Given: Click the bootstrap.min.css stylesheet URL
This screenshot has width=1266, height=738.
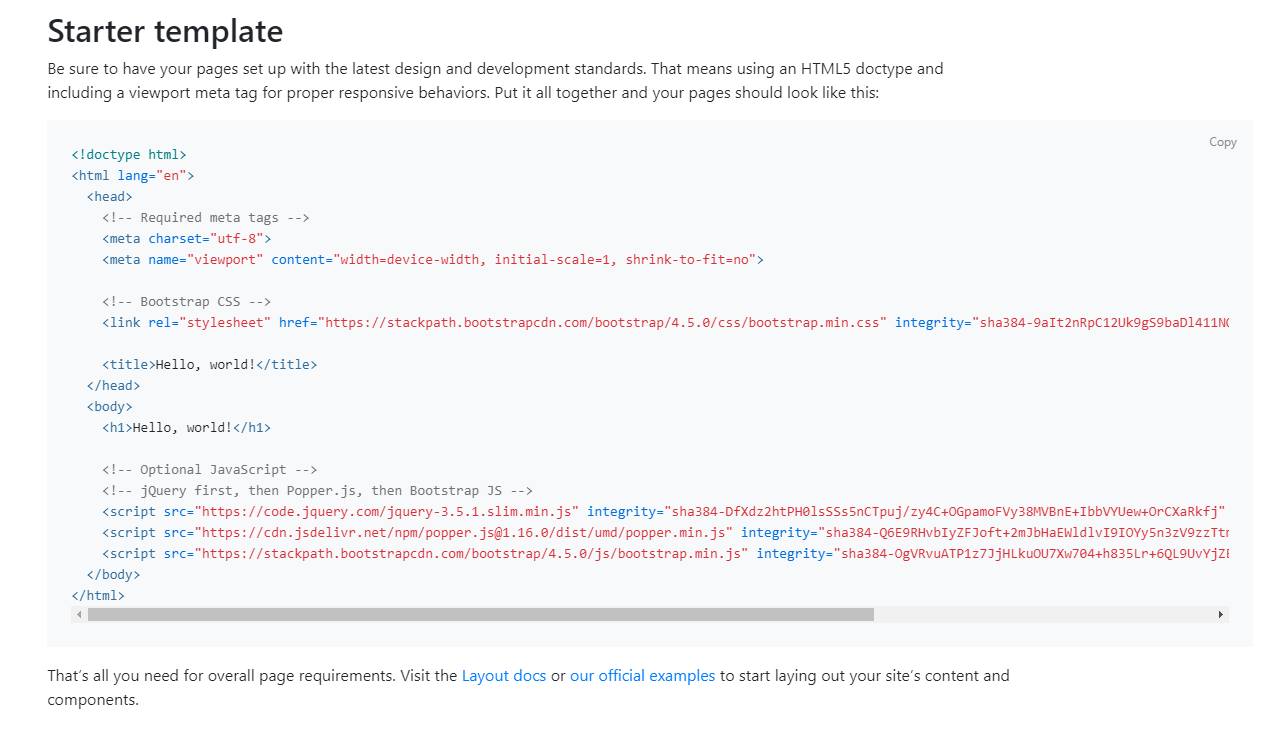Looking at the screenshot, I should pyautogui.click(x=602, y=323).
